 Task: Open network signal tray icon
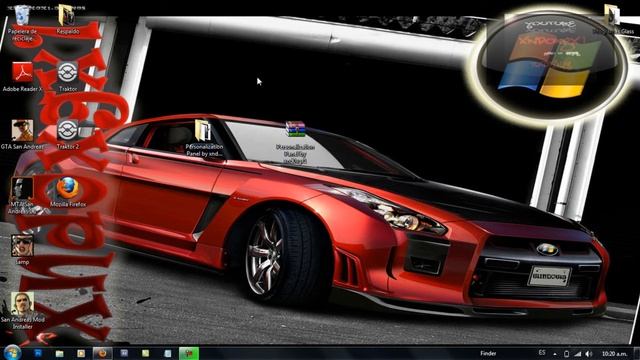[577, 354]
